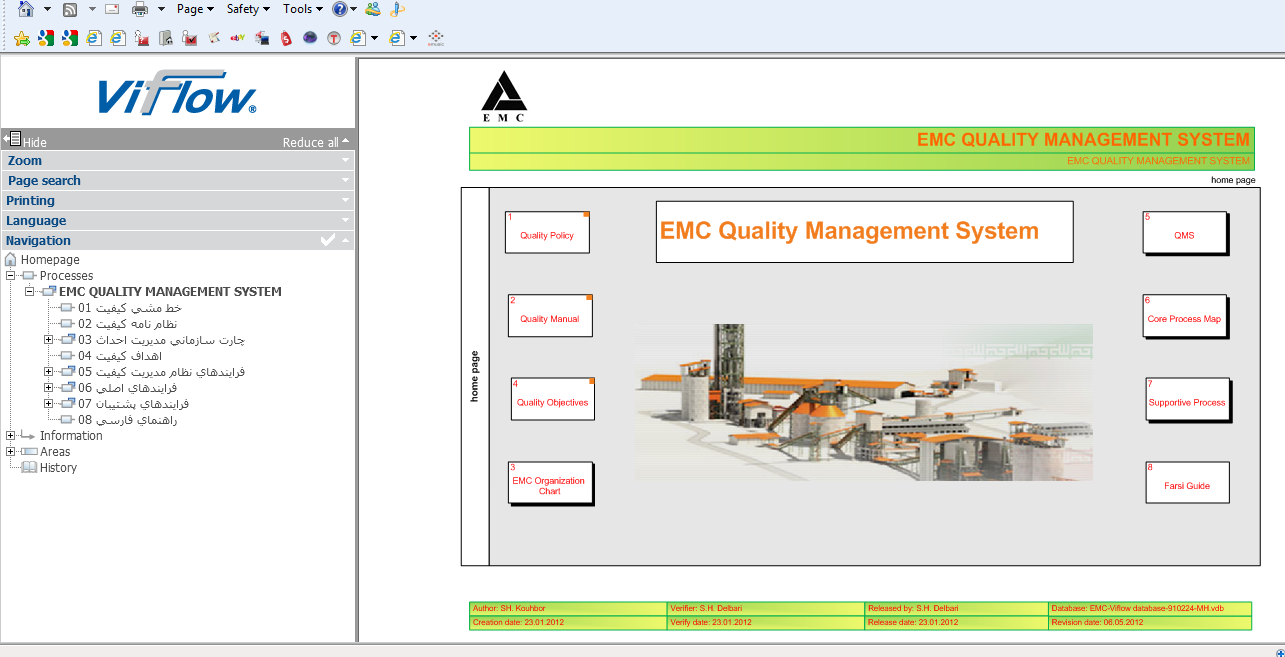Open the Home button dropdown arrow
Screen dimensions: 1285x657
(47, 9)
